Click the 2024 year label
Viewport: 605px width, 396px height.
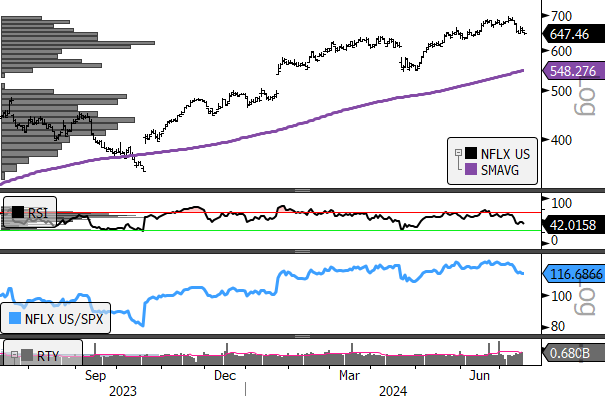click(393, 390)
